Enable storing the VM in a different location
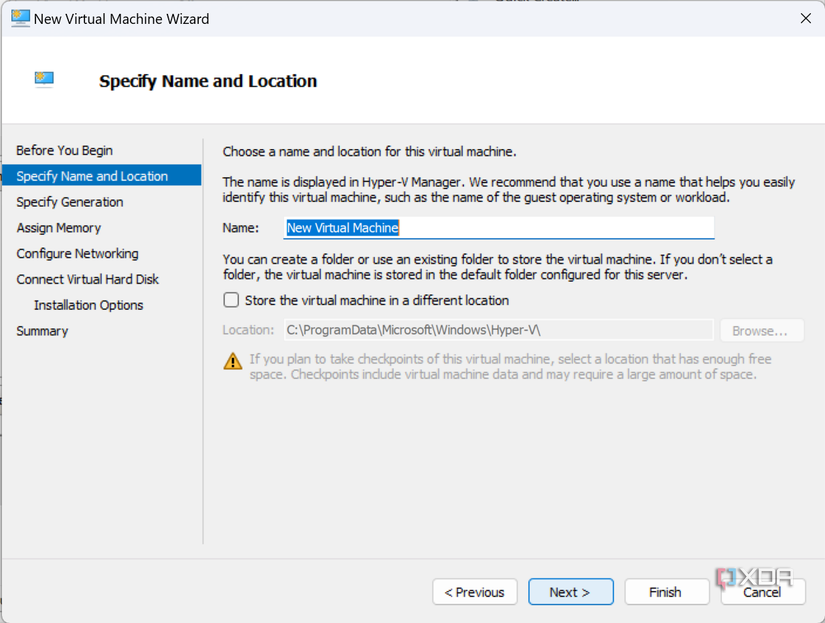Image resolution: width=825 pixels, height=623 pixels. tap(231, 300)
